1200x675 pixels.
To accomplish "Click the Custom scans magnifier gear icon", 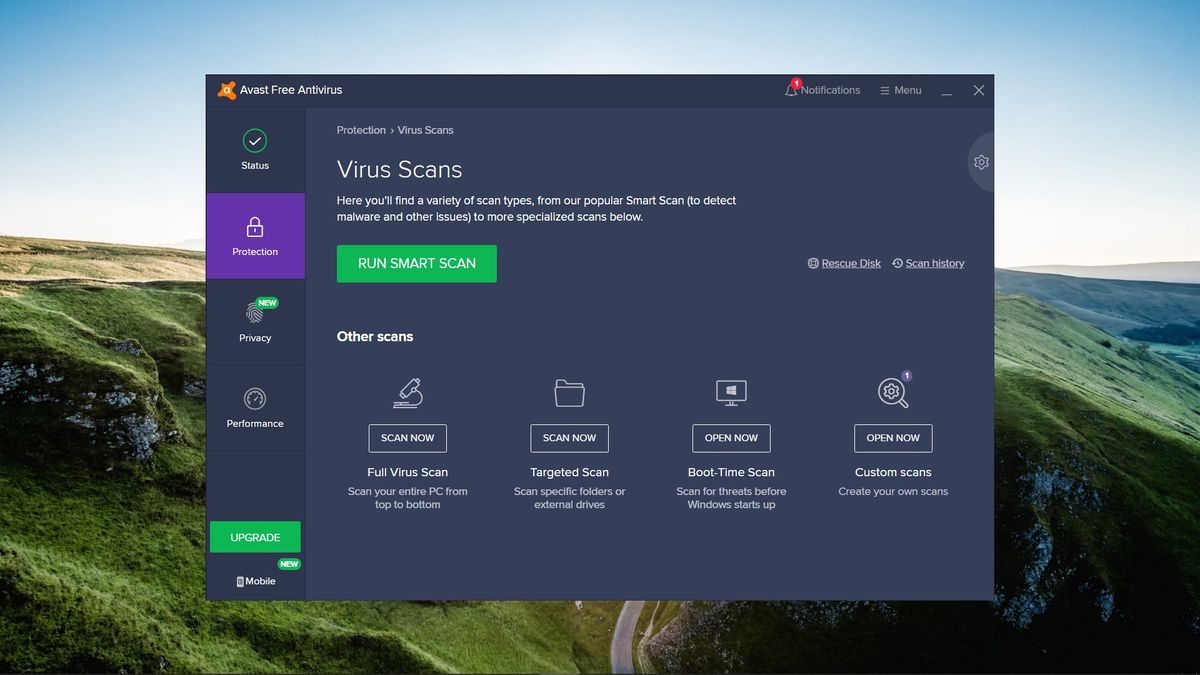I will coord(893,393).
